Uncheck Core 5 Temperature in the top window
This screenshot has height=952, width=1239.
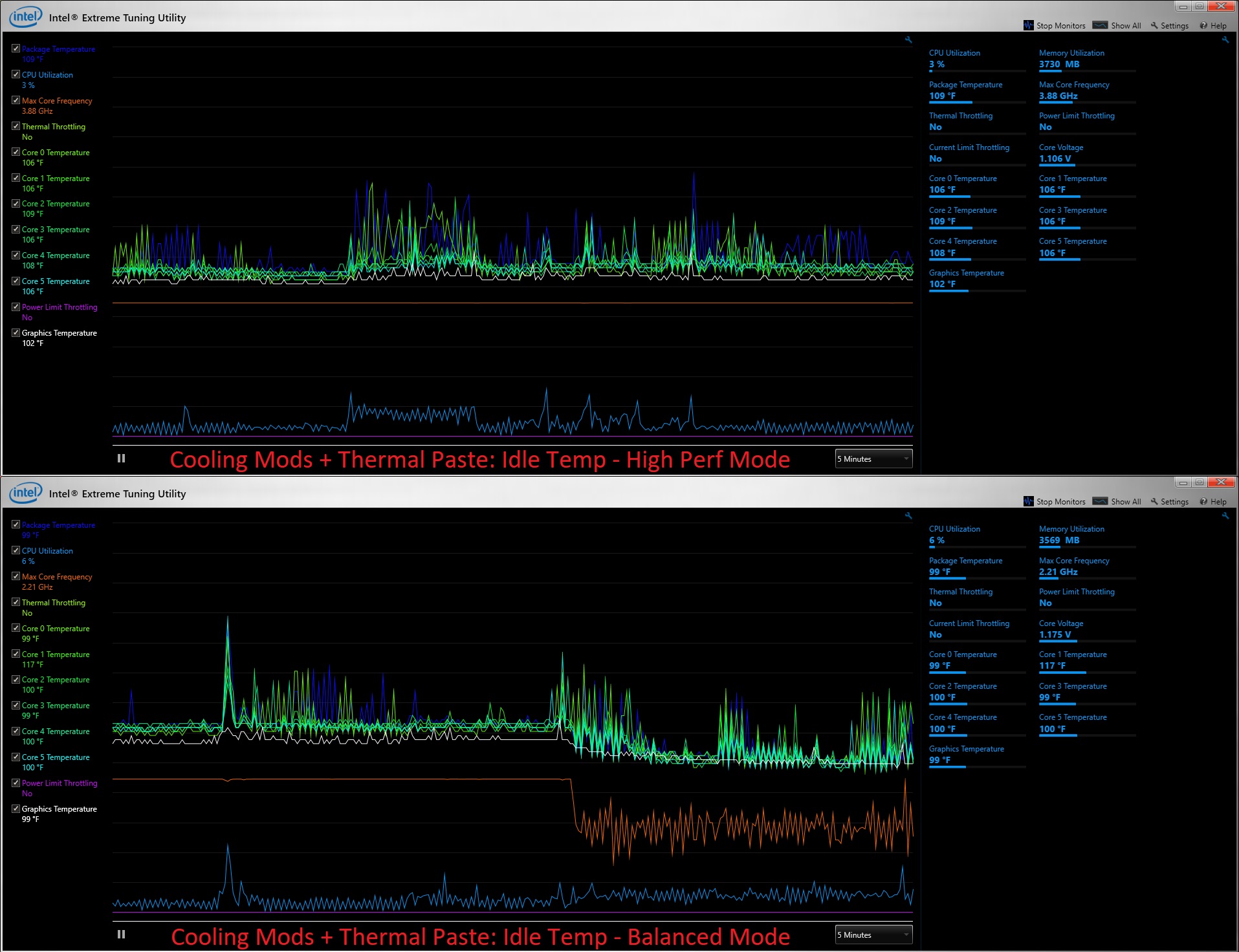(16, 281)
